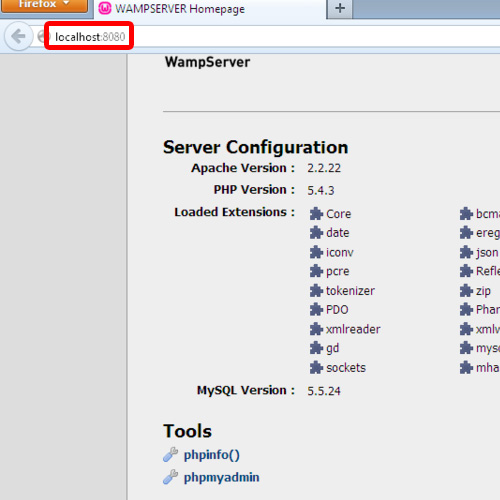Click the wrench icon beside phpinfo()
Image resolution: width=500 pixels, height=500 pixels.
click(171, 454)
